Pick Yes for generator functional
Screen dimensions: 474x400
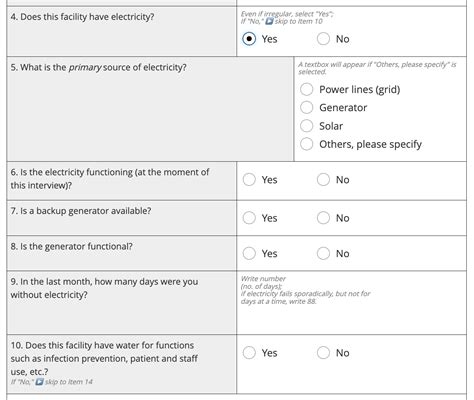click(249, 253)
